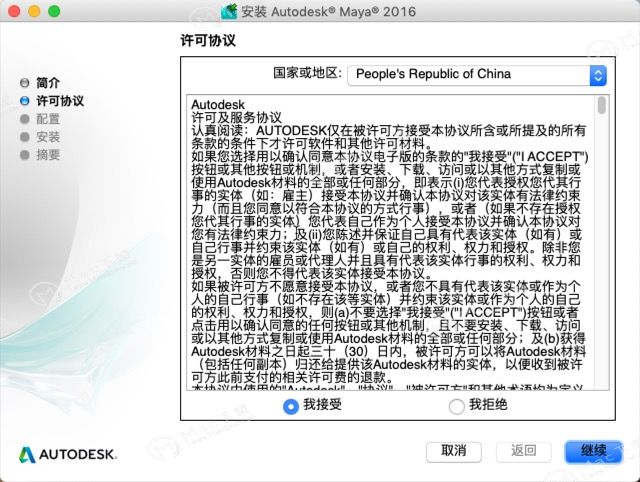
Task: Click the blue bullet beside 许可协议
Action: pos(24,101)
